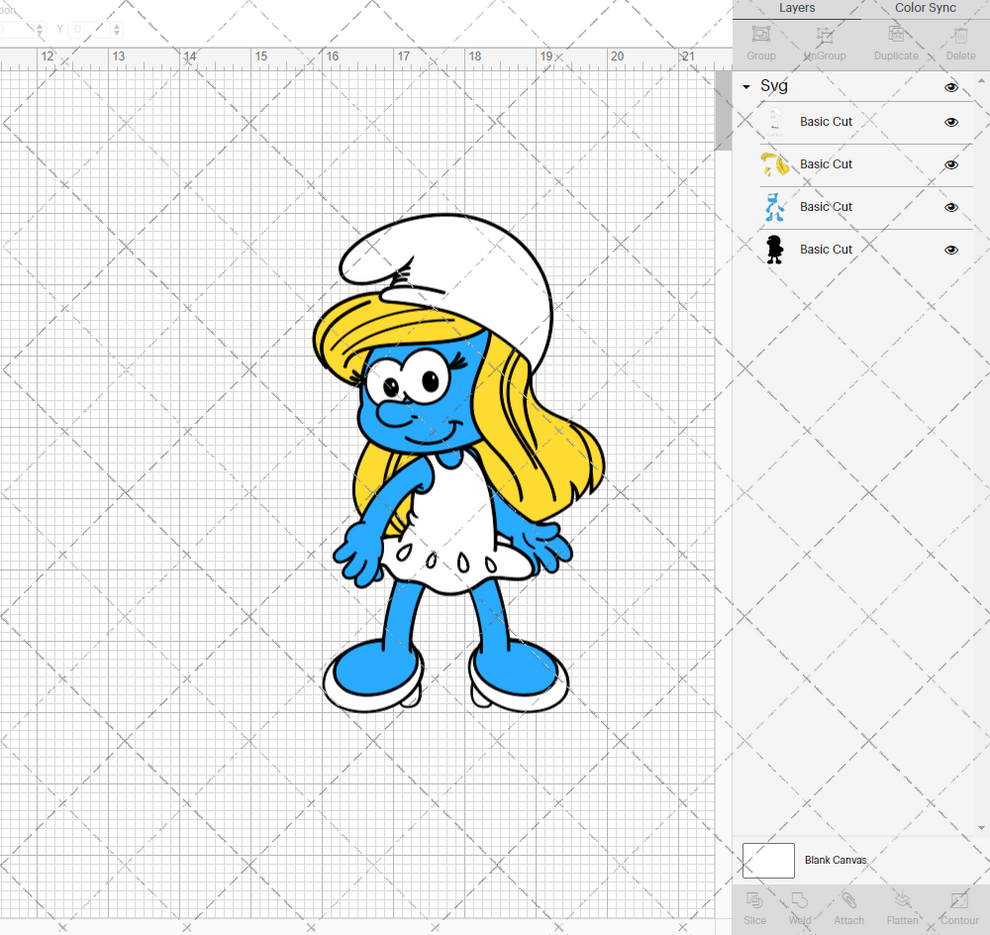Image resolution: width=990 pixels, height=935 pixels.
Task: Click the Blank Canvas row
Action: coord(836,860)
